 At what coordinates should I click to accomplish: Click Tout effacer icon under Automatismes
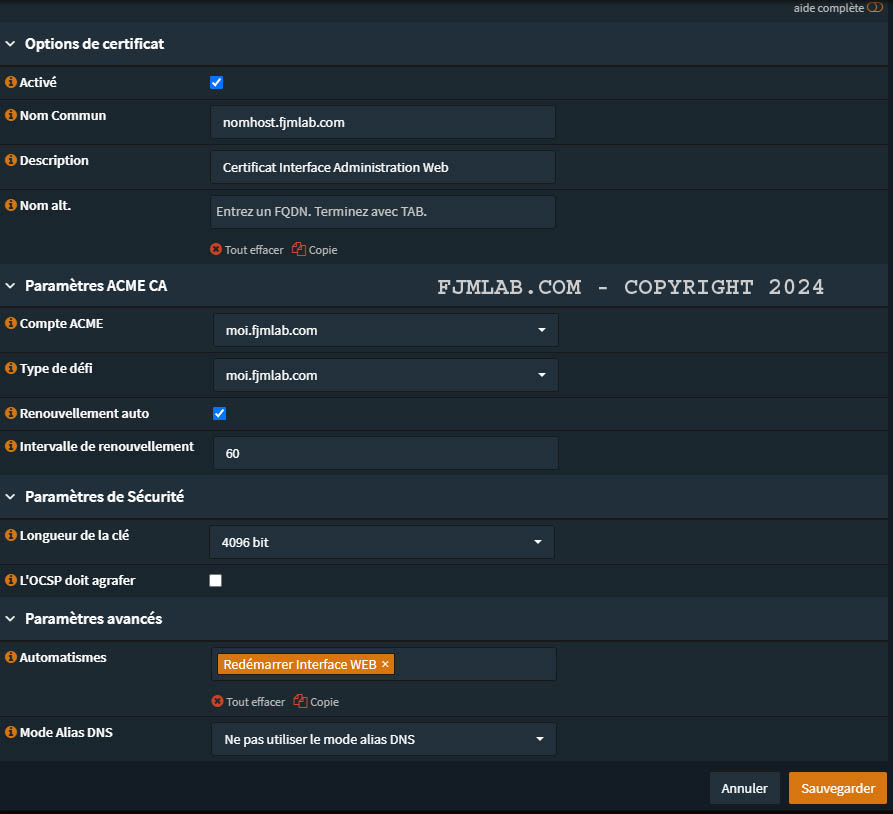217,702
